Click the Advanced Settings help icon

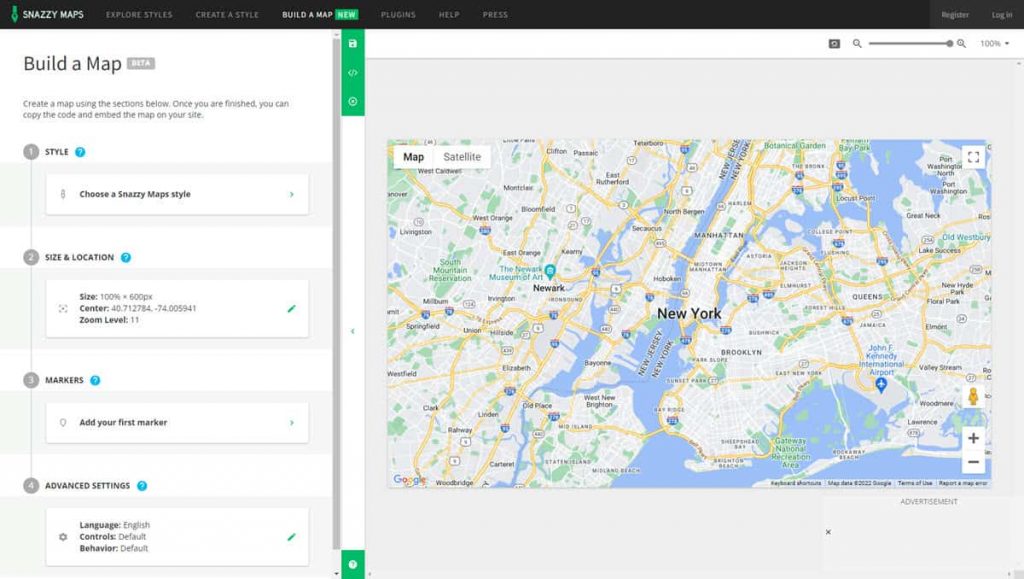pos(142,486)
